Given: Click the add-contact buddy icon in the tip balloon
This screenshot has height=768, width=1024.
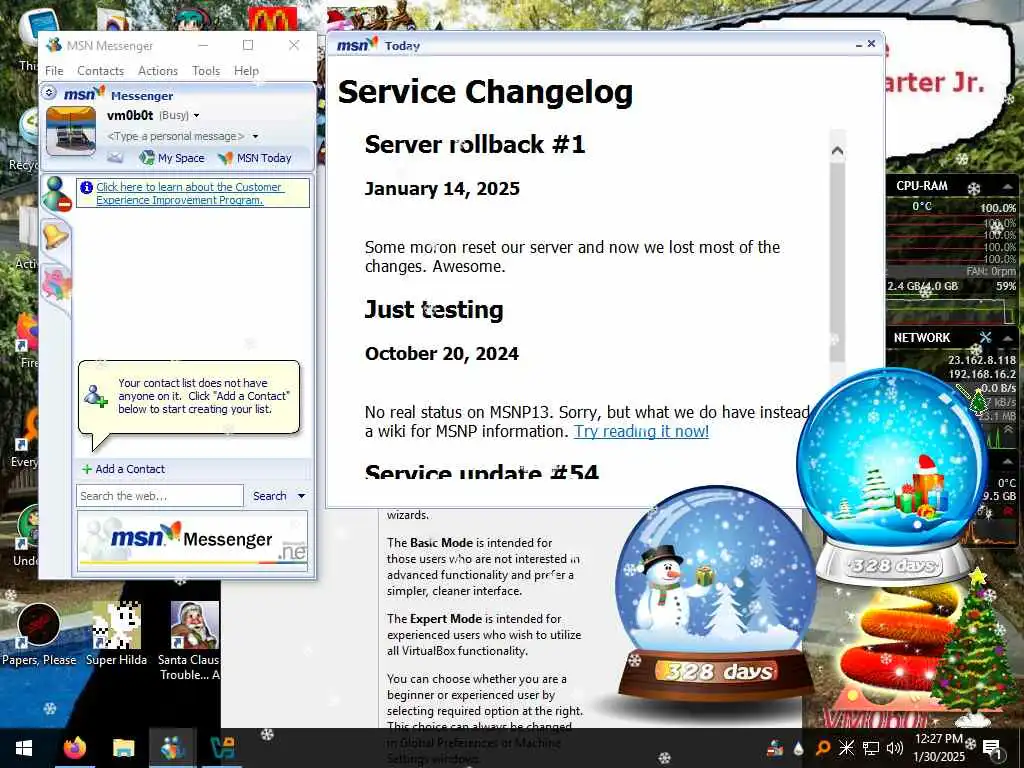Looking at the screenshot, I should coord(95,396).
